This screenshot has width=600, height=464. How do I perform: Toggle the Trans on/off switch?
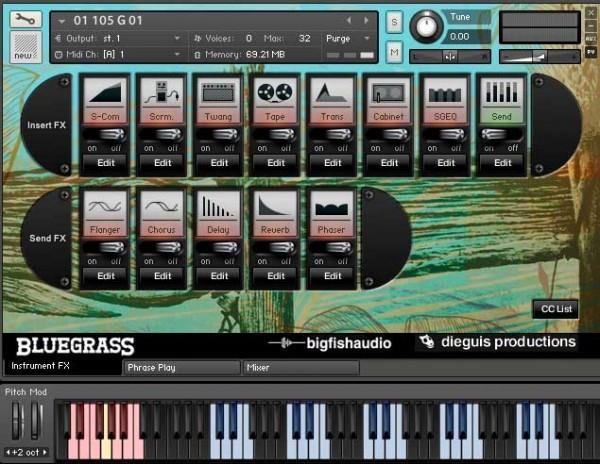tap(332, 135)
